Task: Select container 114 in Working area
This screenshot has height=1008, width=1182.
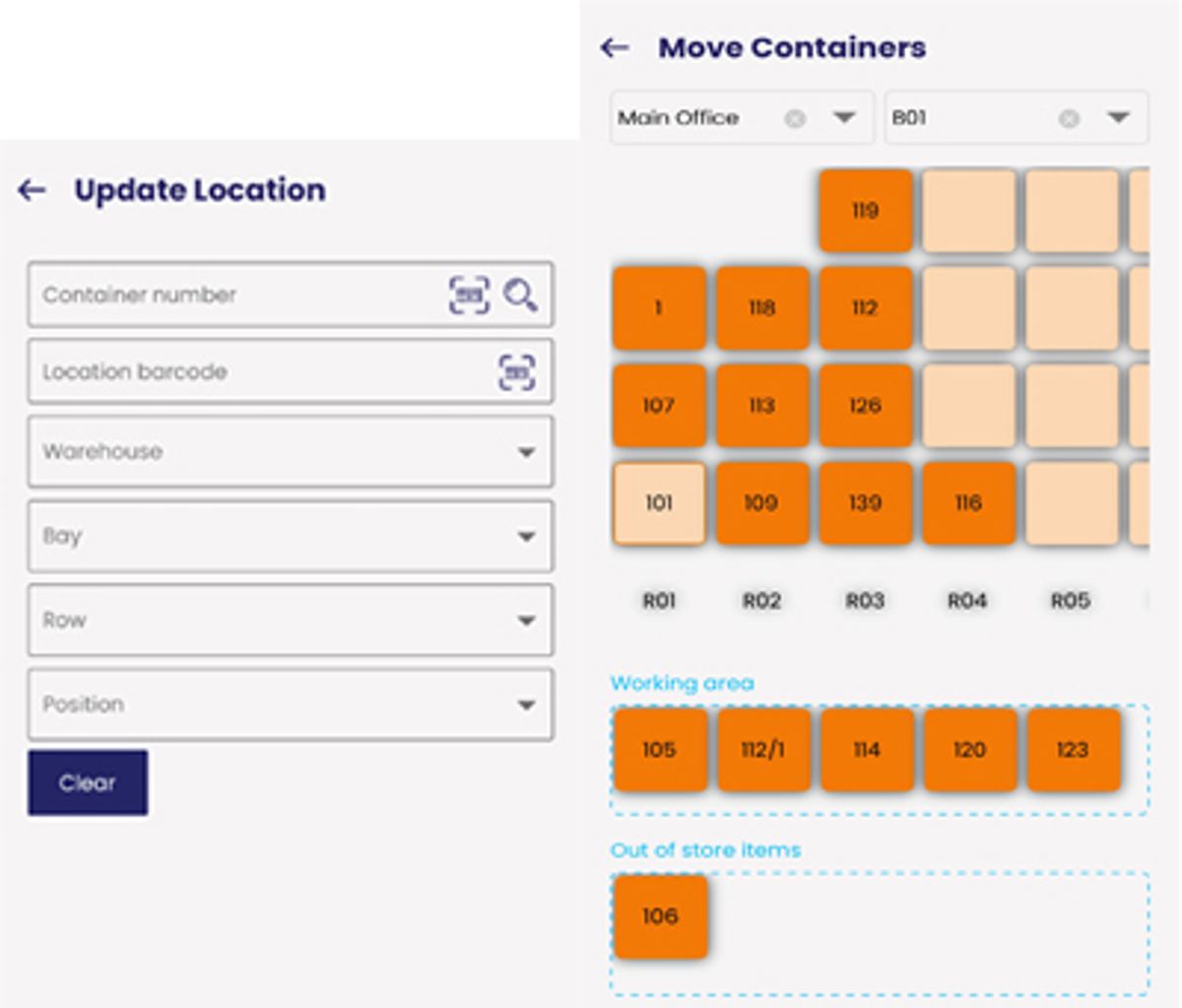Action: [x=866, y=750]
